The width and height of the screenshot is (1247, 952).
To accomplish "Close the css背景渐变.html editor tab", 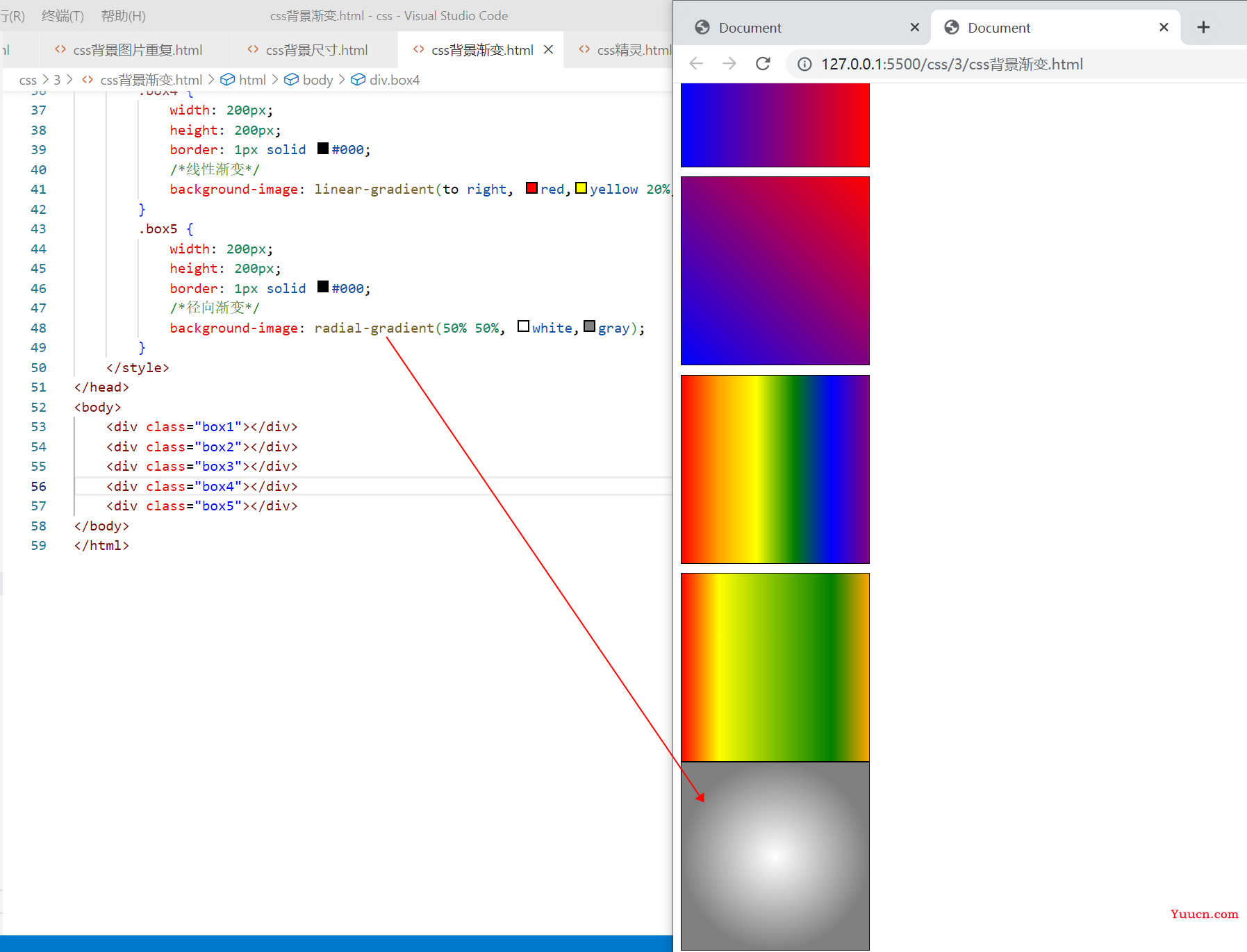I will (548, 50).
